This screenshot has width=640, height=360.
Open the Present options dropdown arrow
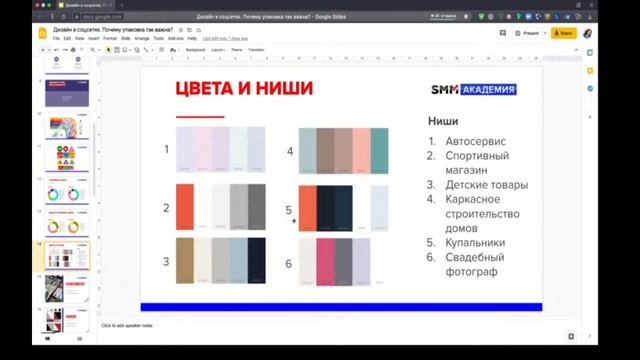(x=545, y=33)
